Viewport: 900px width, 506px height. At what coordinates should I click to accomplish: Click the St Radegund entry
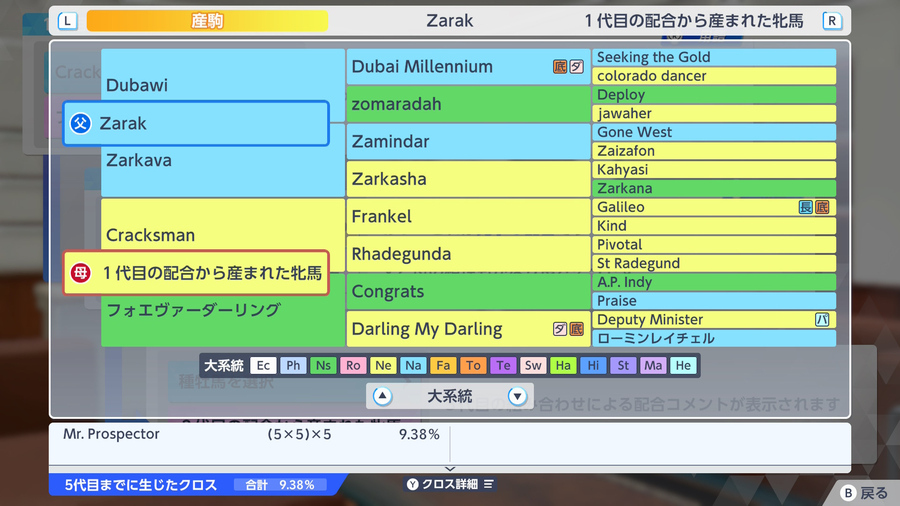coord(714,263)
